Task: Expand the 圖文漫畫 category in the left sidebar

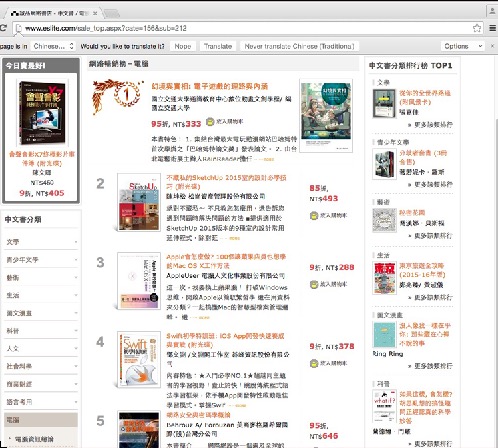Action: [x=41, y=313]
